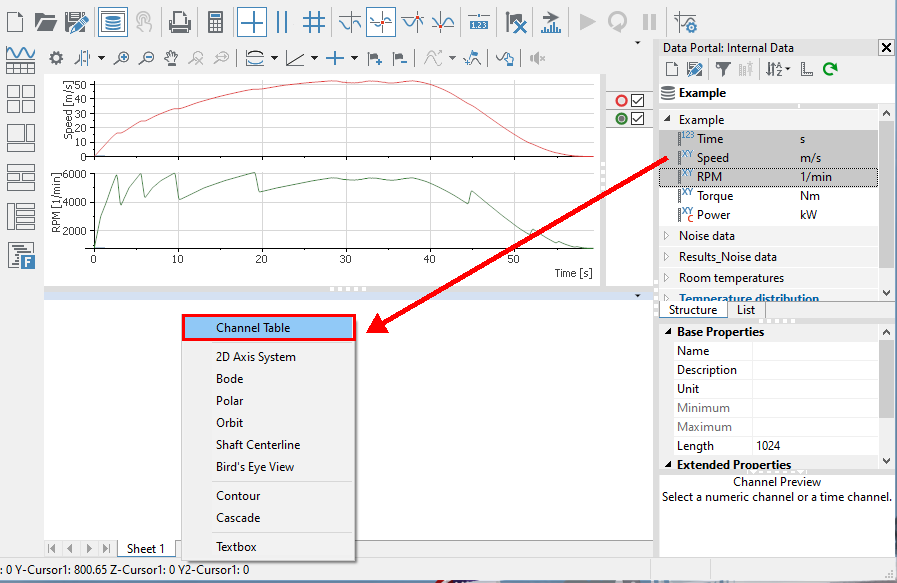Expand the Noise data group
Image resolution: width=897 pixels, height=583 pixels.
668,236
